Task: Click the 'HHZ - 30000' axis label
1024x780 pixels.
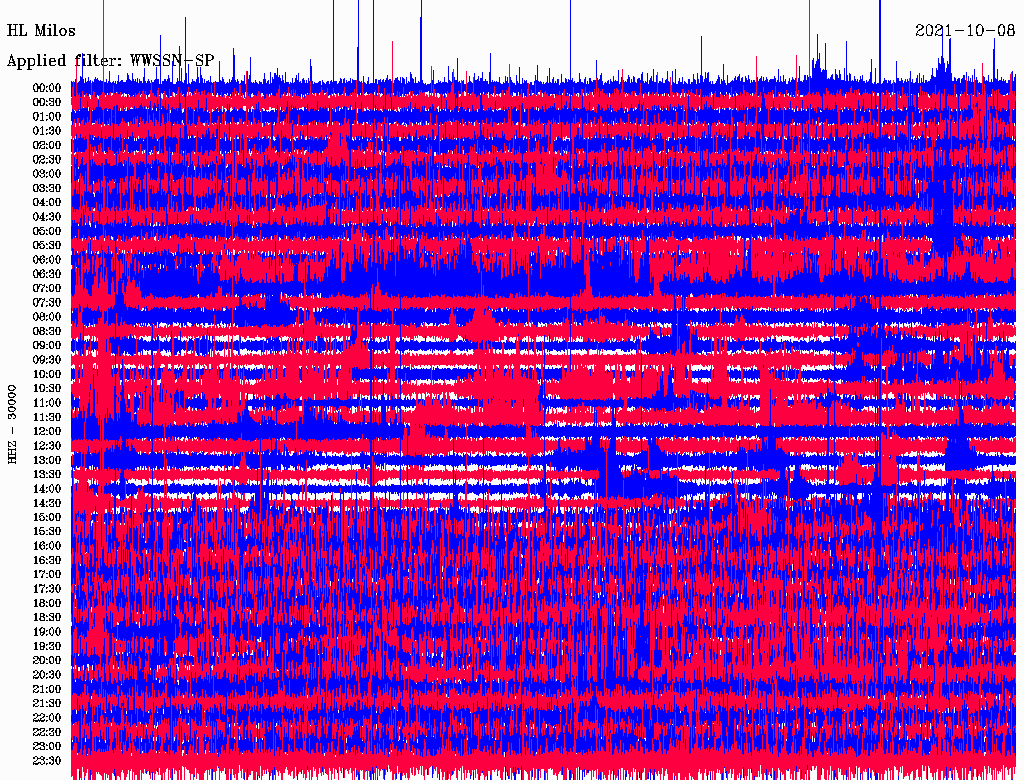Action: pos(12,424)
